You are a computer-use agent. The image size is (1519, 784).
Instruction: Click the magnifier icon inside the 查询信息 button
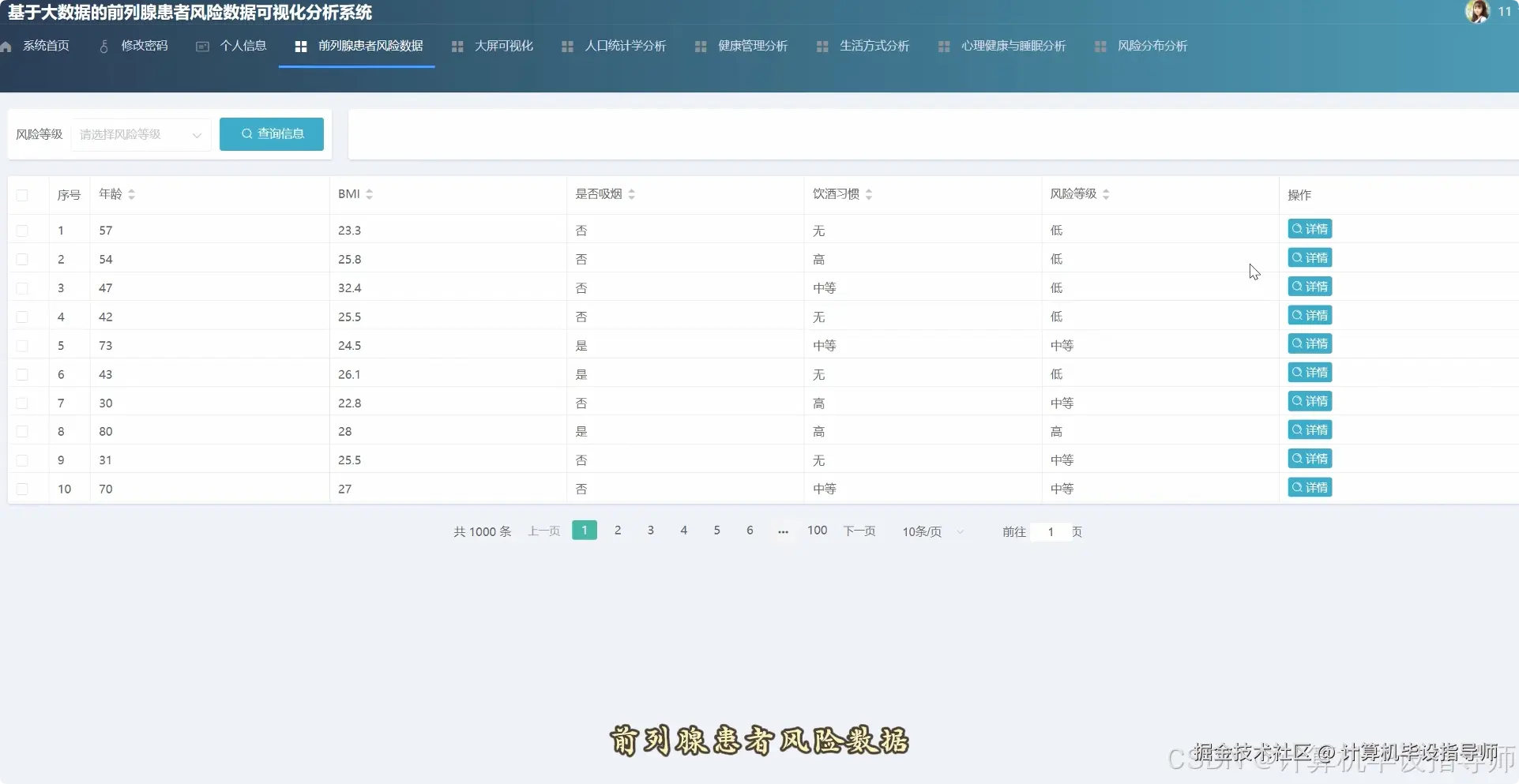(x=247, y=134)
